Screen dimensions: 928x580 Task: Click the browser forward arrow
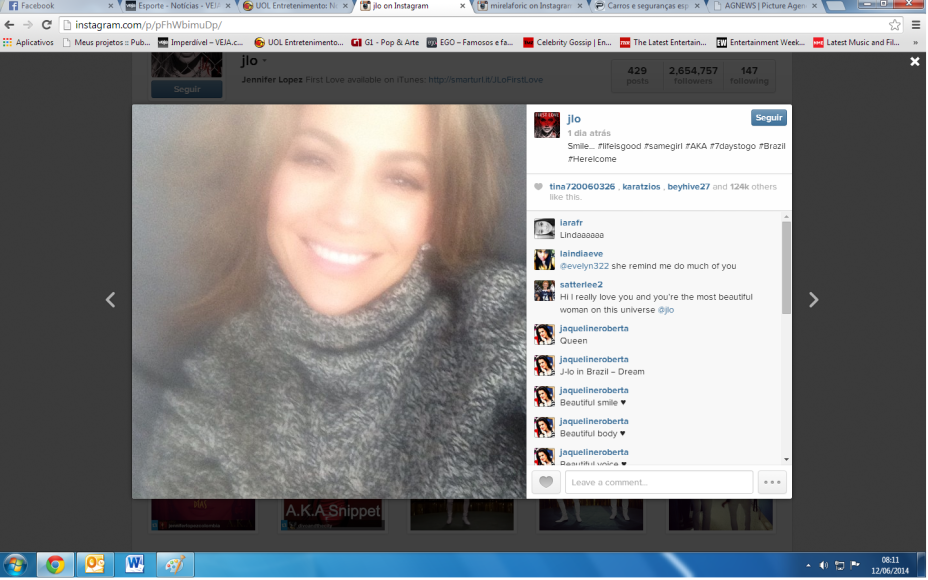pyautogui.click(x=28, y=25)
